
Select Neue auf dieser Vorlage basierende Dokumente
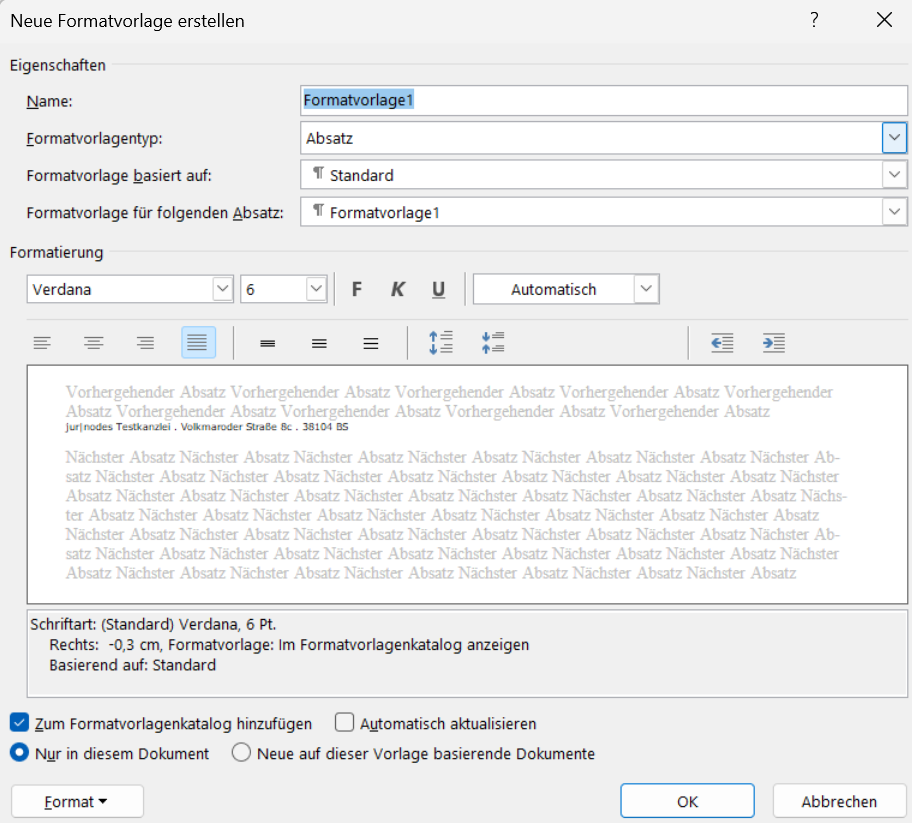241,754
